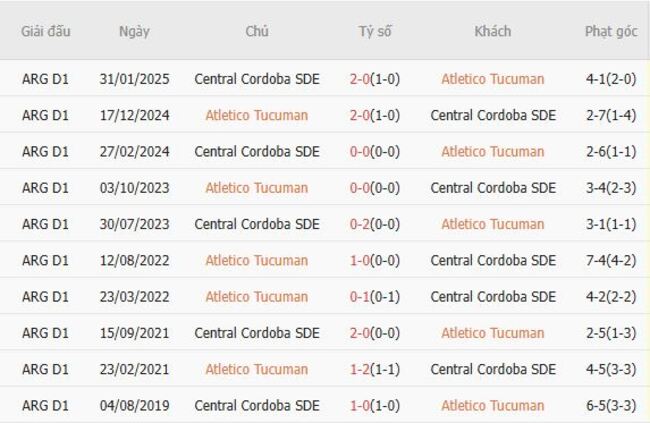Click the 'Phạt góc' column header
The image size is (650, 423).
611,31
